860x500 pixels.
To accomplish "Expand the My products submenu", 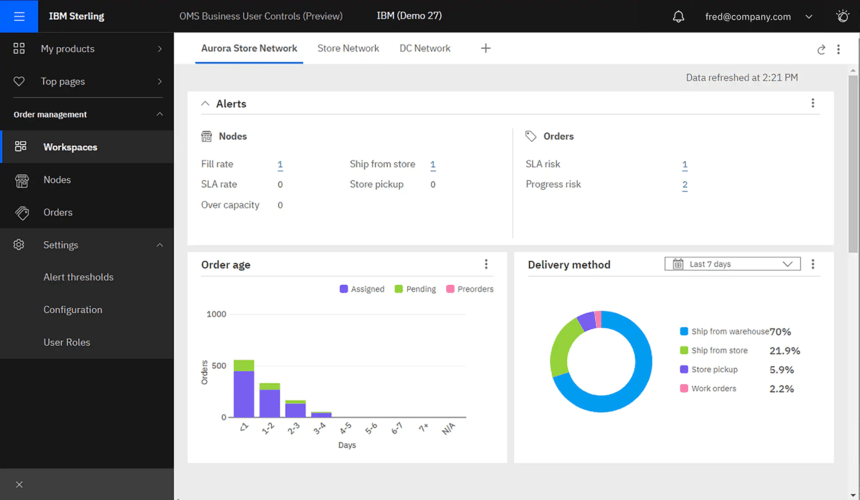I will [160, 49].
